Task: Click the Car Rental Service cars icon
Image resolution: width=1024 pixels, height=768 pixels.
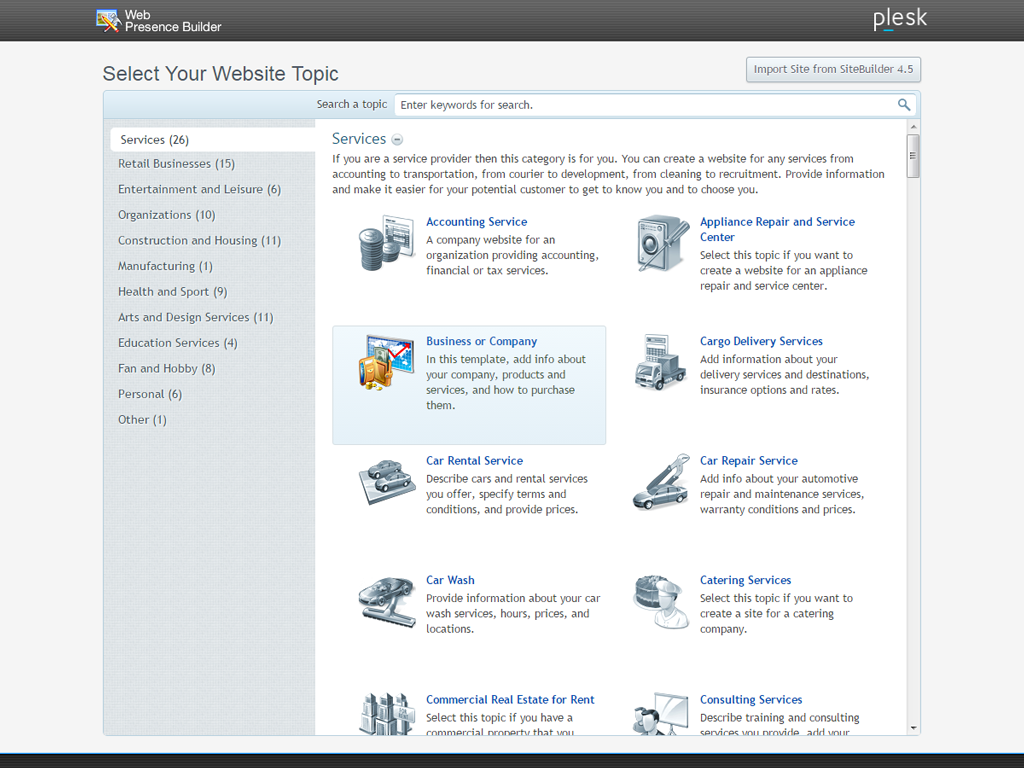Action: (387, 482)
